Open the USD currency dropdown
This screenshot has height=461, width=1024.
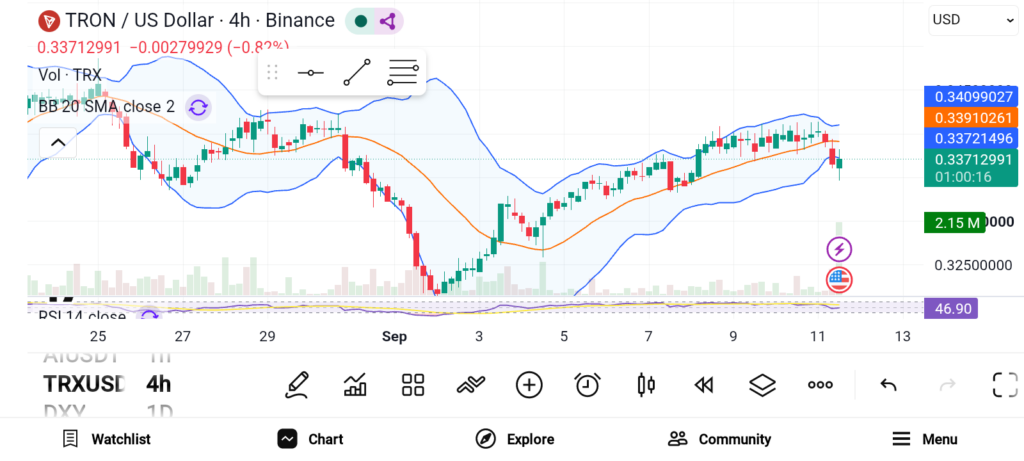[972, 20]
